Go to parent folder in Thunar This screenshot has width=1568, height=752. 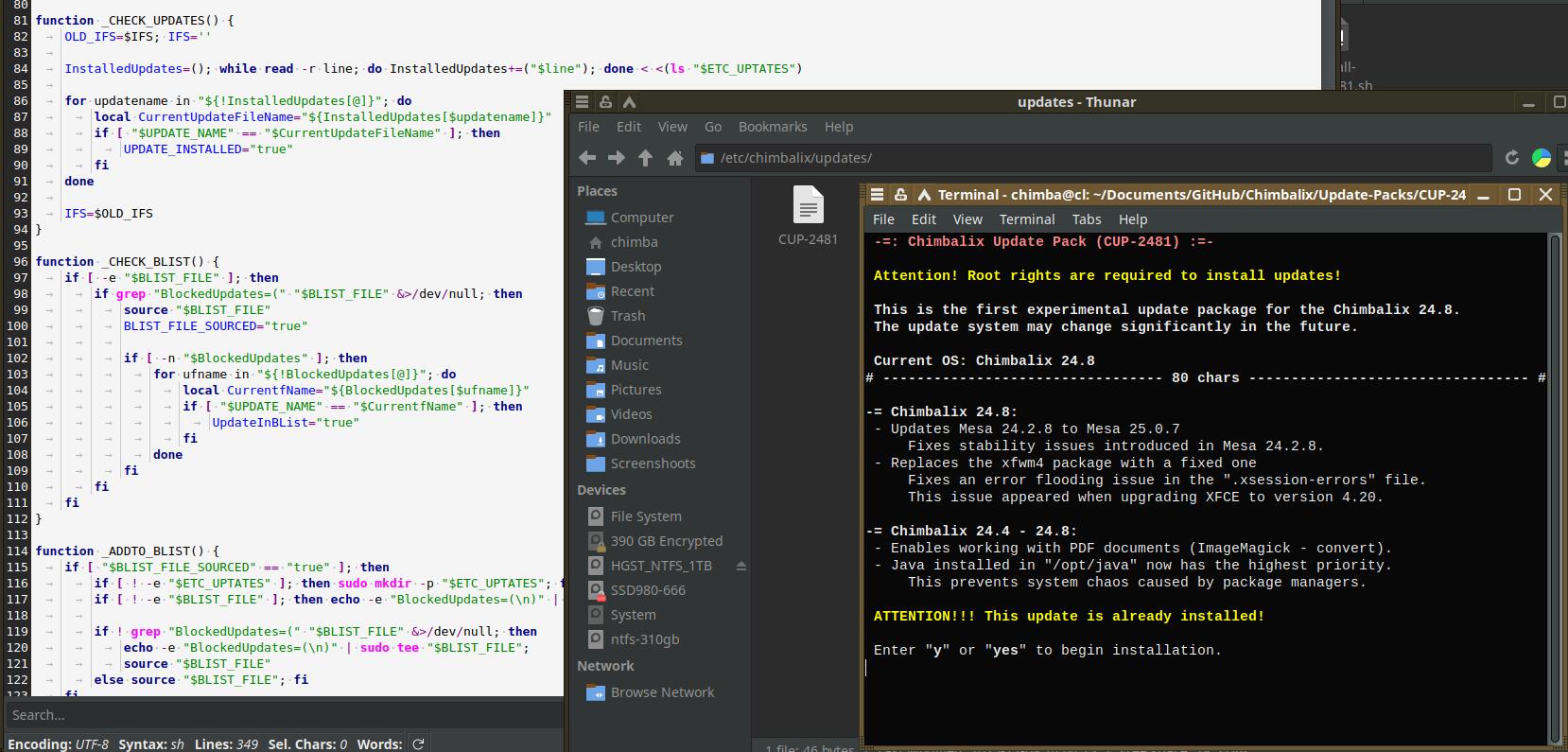tap(646, 158)
